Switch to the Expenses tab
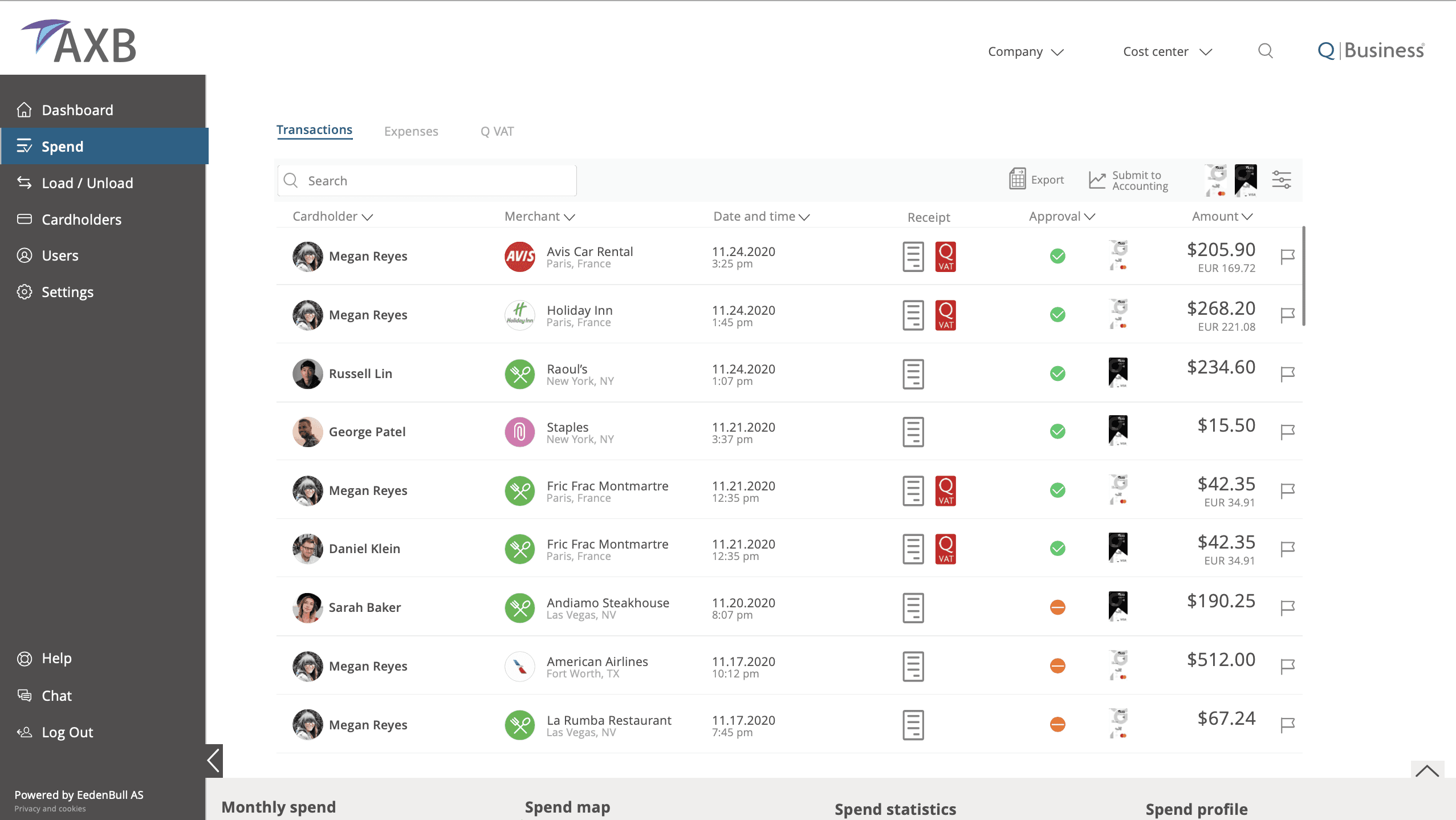Screen dimensions: 1456x820 (x=410, y=131)
